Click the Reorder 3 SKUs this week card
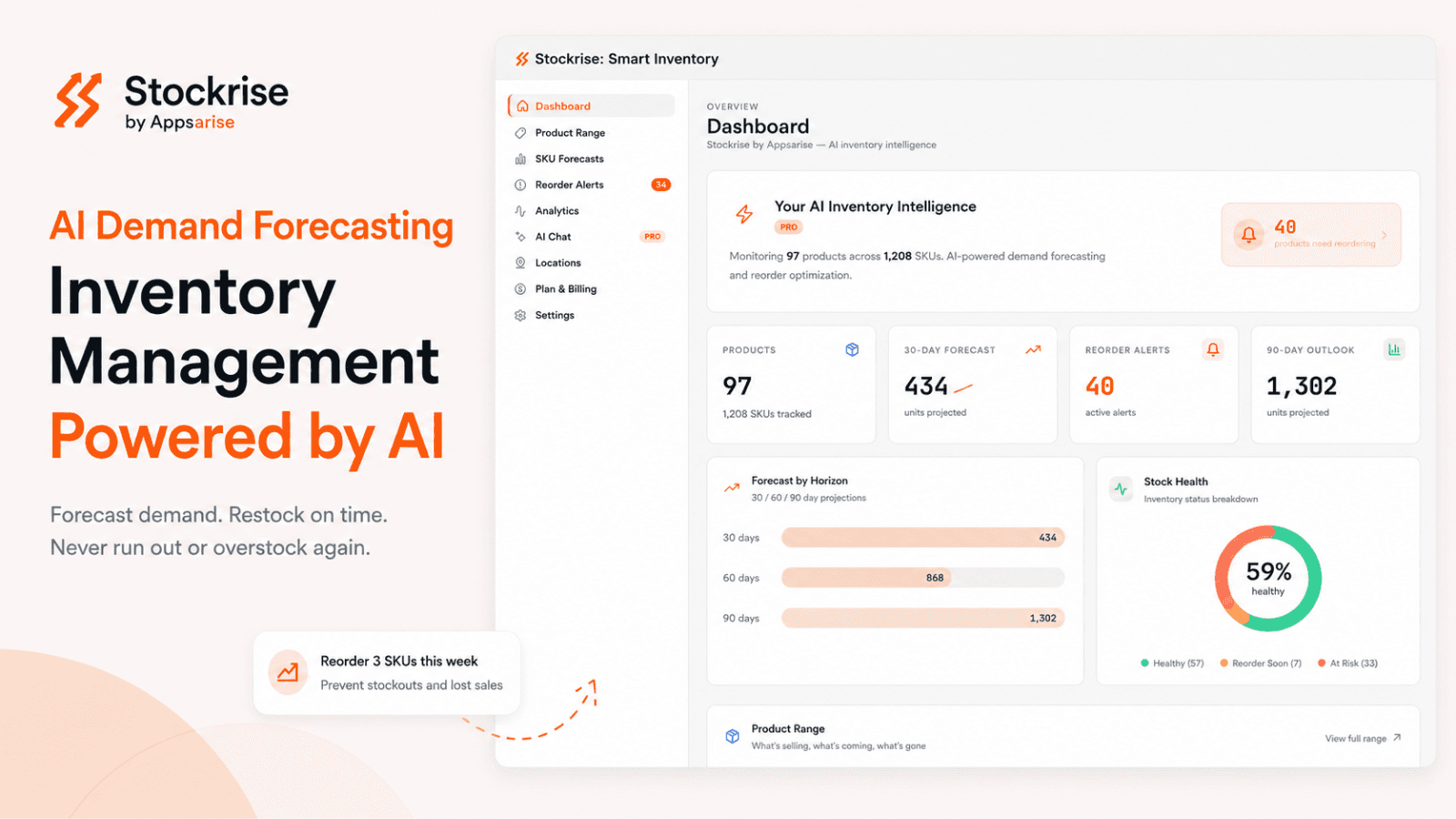The width and height of the screenshot is (1456, 819). (x=387, y=672)
